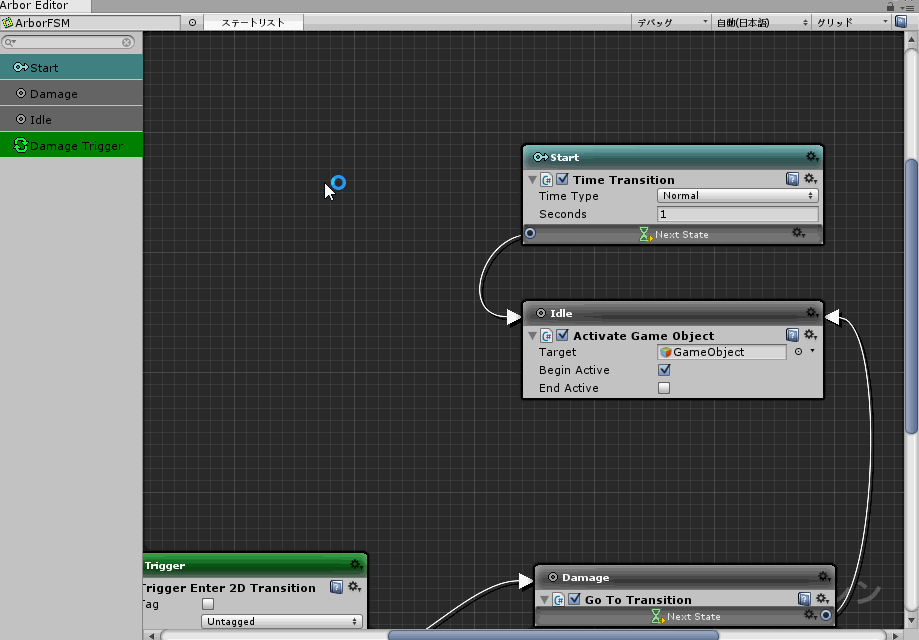Toggle the End Active checkbox

[664, 388]
